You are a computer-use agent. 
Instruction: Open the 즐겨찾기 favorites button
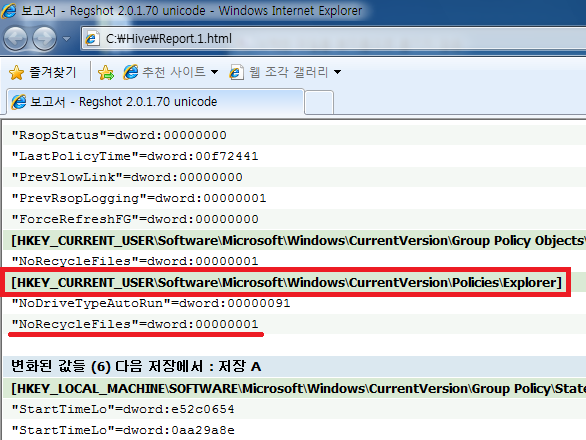coord(43,72)
